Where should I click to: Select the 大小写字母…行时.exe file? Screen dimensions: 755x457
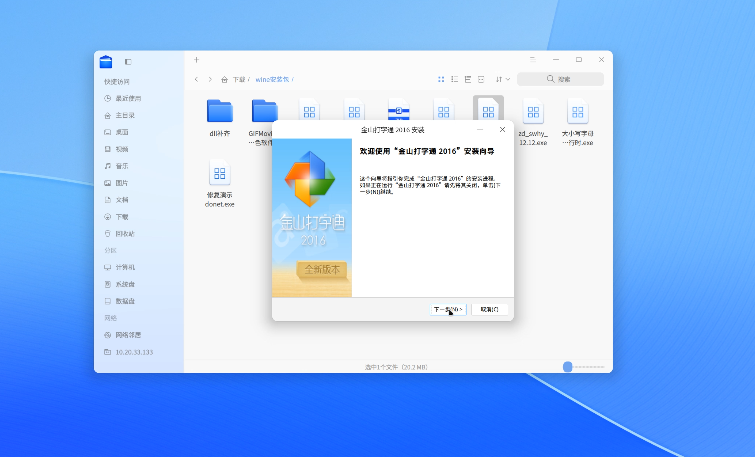pyautogui.click(x=577, y=122)
